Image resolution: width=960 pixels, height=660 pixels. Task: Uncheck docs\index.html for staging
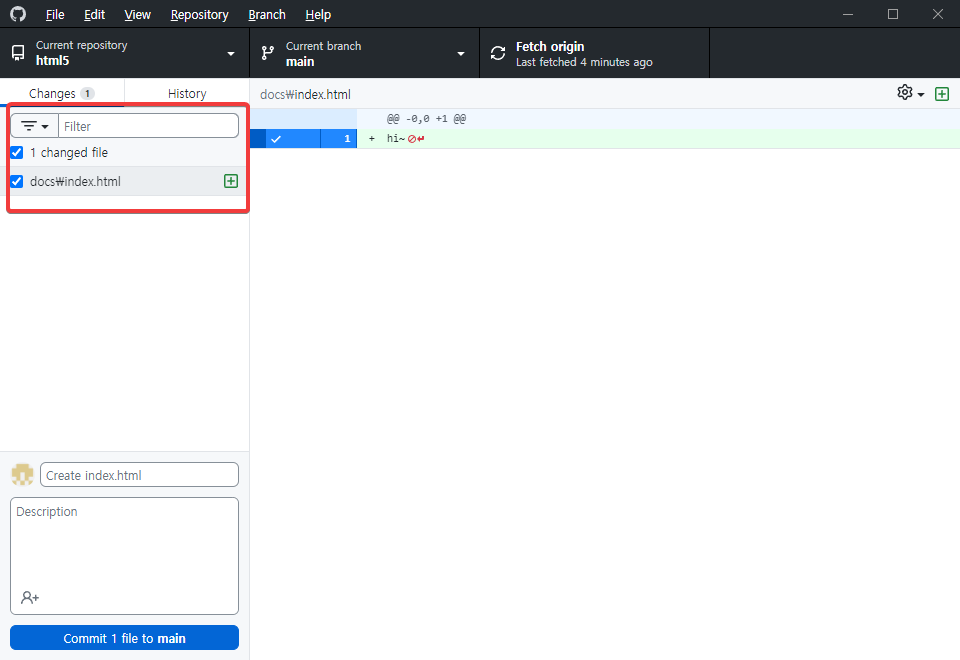[14, 181]
